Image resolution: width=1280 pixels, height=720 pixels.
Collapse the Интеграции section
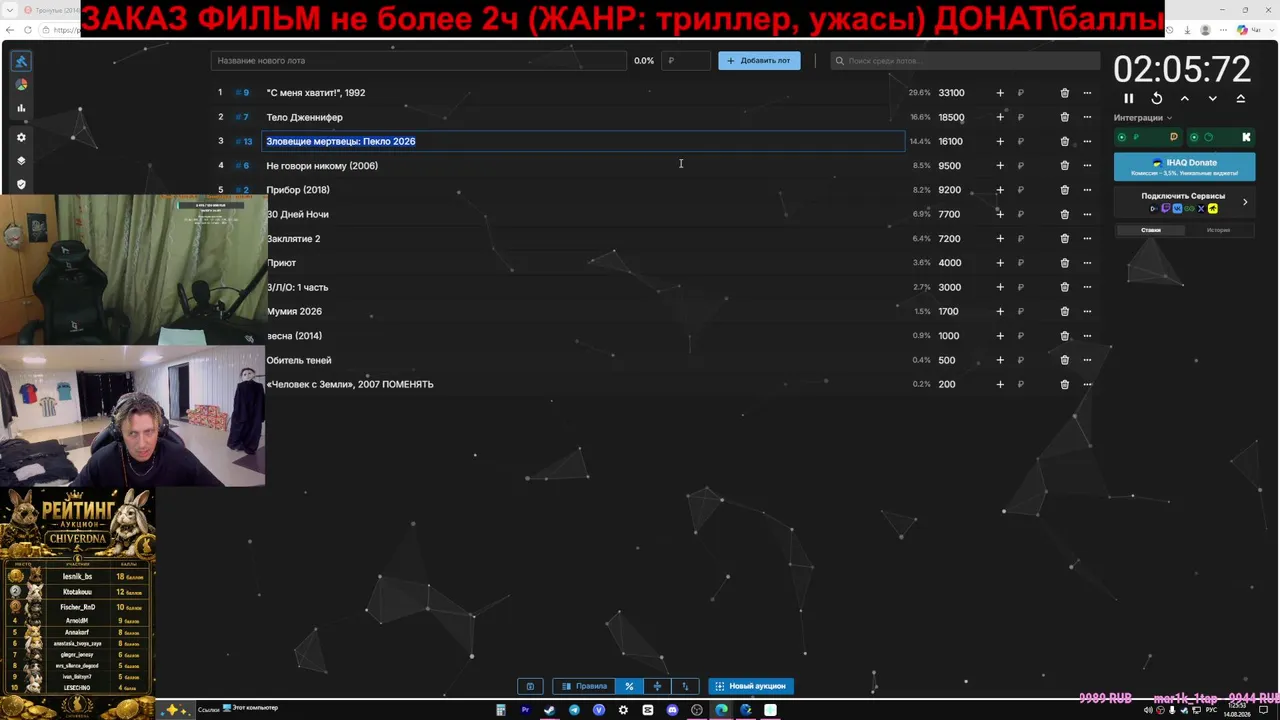[x=1143, y=118]
